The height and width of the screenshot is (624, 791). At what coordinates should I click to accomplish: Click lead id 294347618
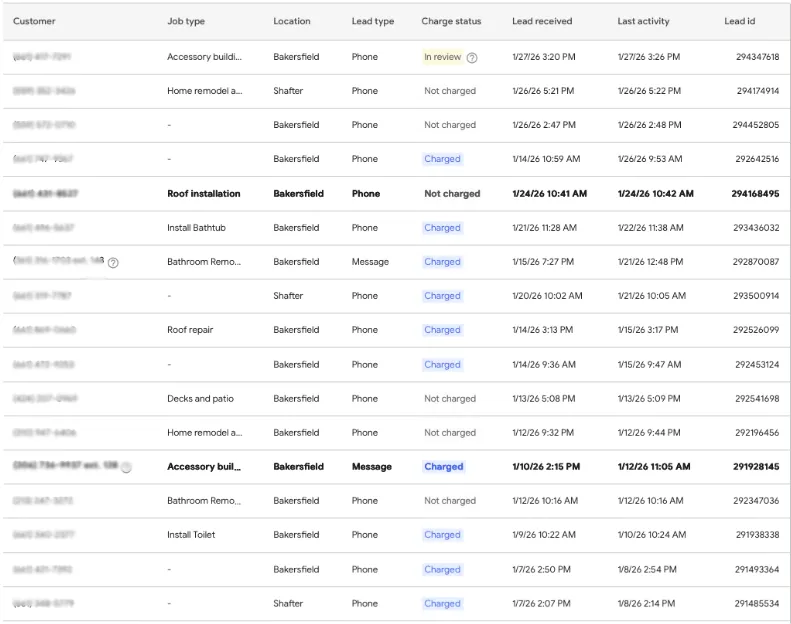[x=755, y=57]
